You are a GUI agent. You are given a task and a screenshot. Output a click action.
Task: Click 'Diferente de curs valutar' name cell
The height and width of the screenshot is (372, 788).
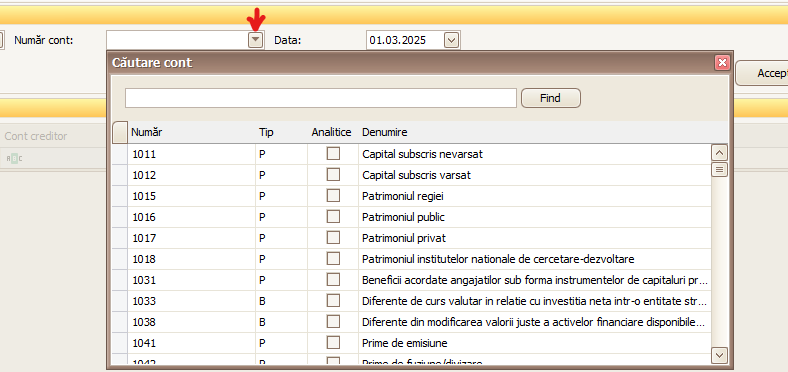[535, 302]
